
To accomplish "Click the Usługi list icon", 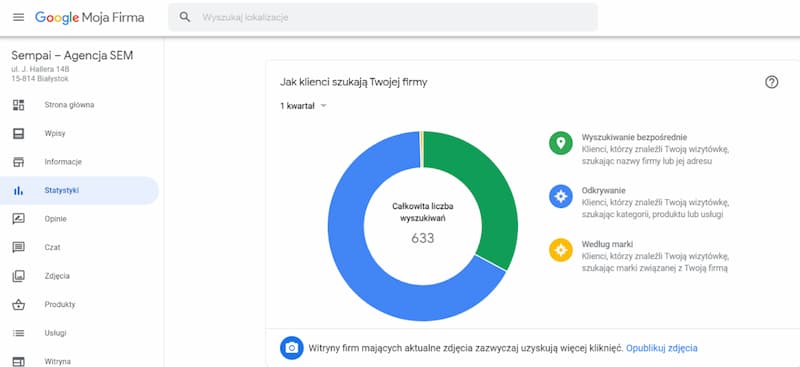I will pos(18,333).
